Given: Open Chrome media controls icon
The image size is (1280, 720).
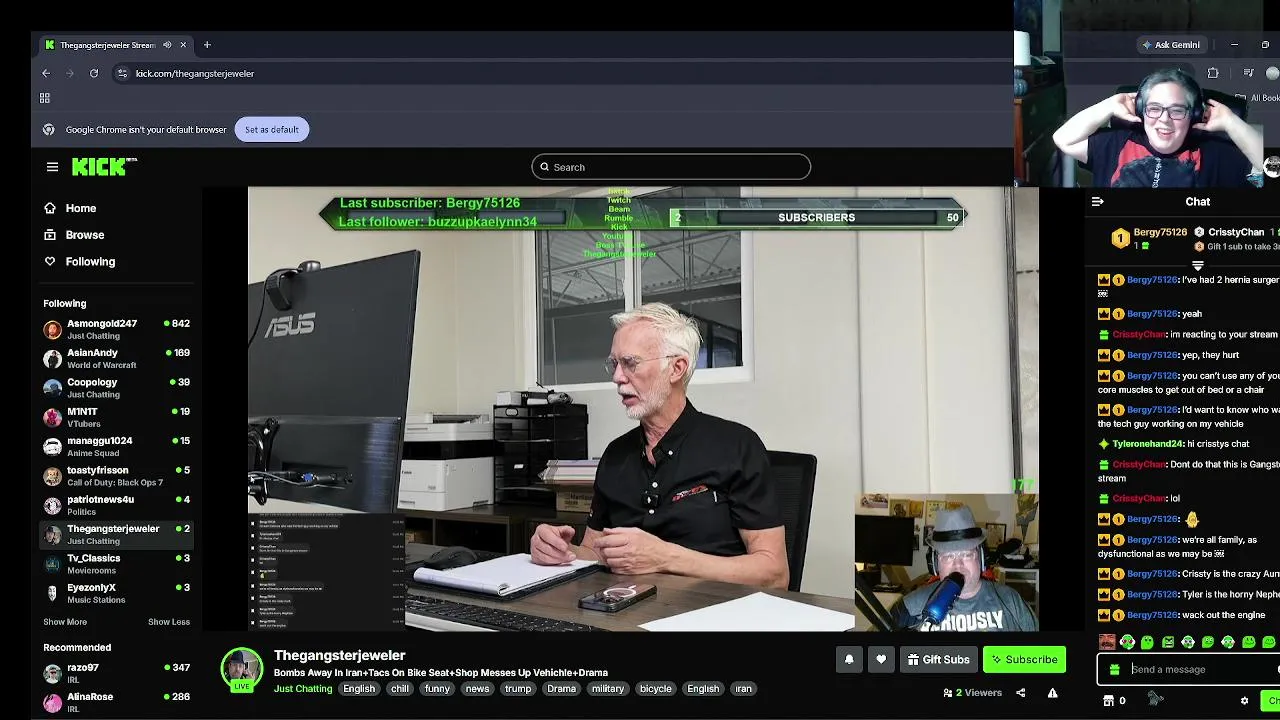Looking at the screenshot, I should point(1248,73).
